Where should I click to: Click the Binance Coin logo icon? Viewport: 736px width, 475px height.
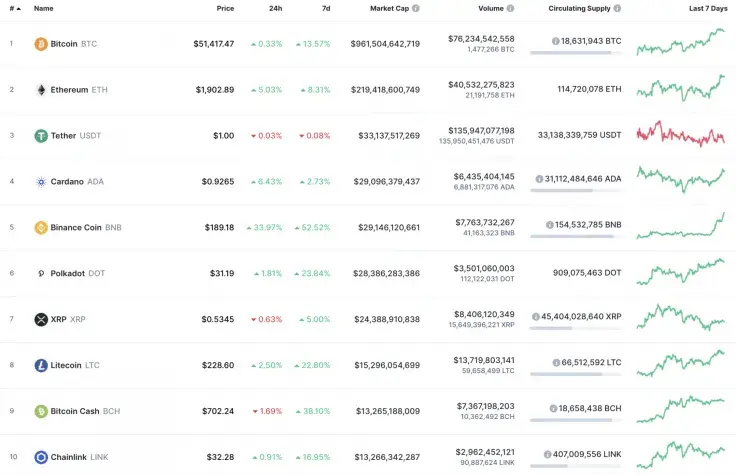pyautogui.click(x=41, y=228)
